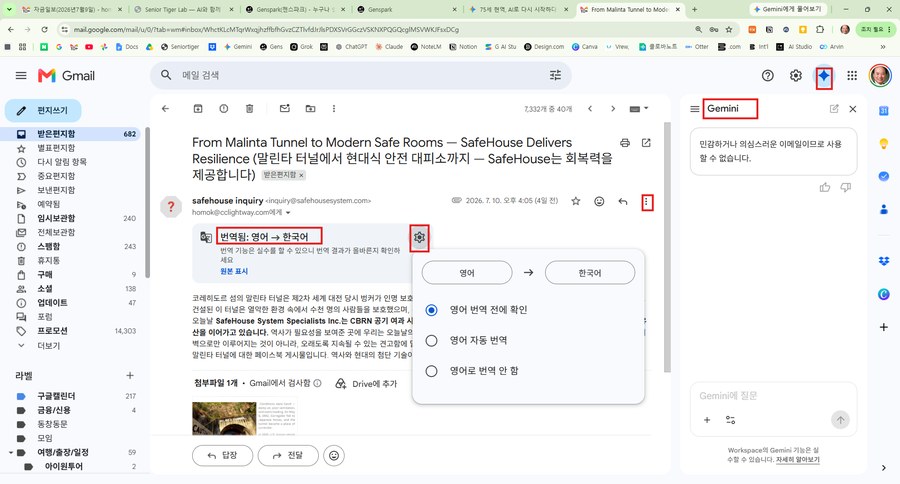The width and height of the screenshot is (900, 484).
Task: Go back to inbox arrow
Action: click(165, 109)
